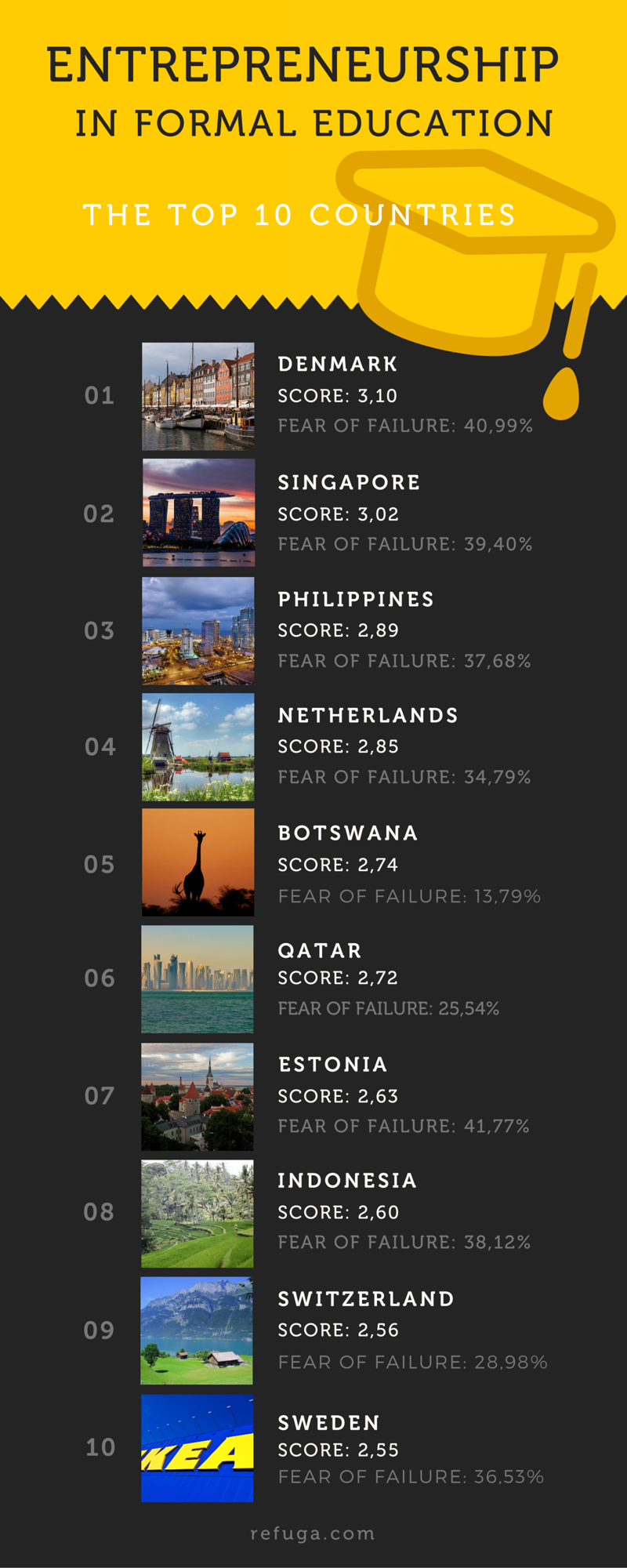Select The Top 10 Countries heading
This screenshot has height=1568, width=627.
(x=299, y=215)
